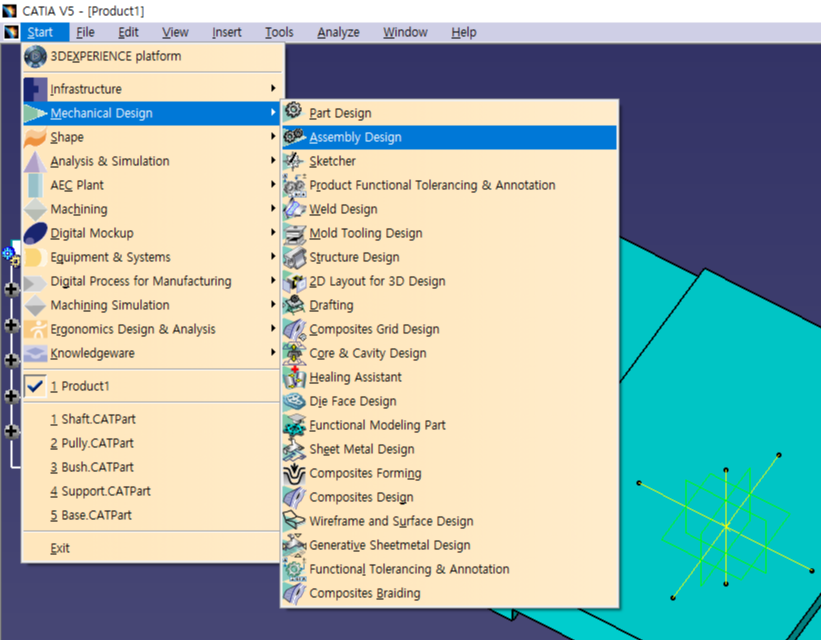Click the Generative Sheetmetal Design icon
Image resolution: width=821 pixels, height=640 pixels.
pos(294,545)
